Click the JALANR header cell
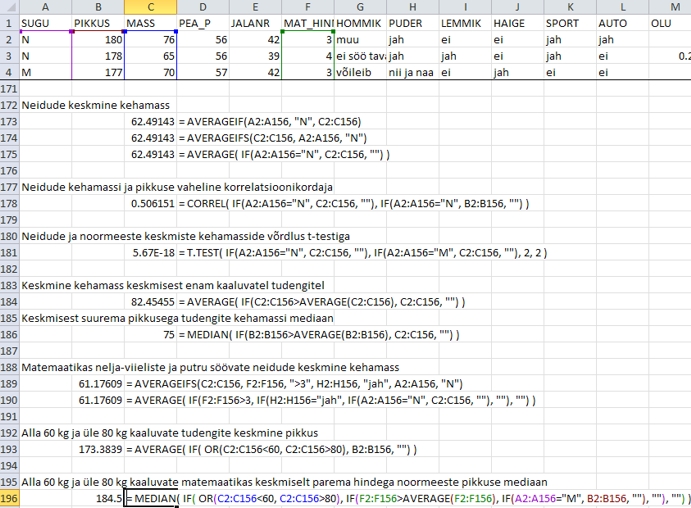Viewport: 691px width, 508px height. coord(255,23)
